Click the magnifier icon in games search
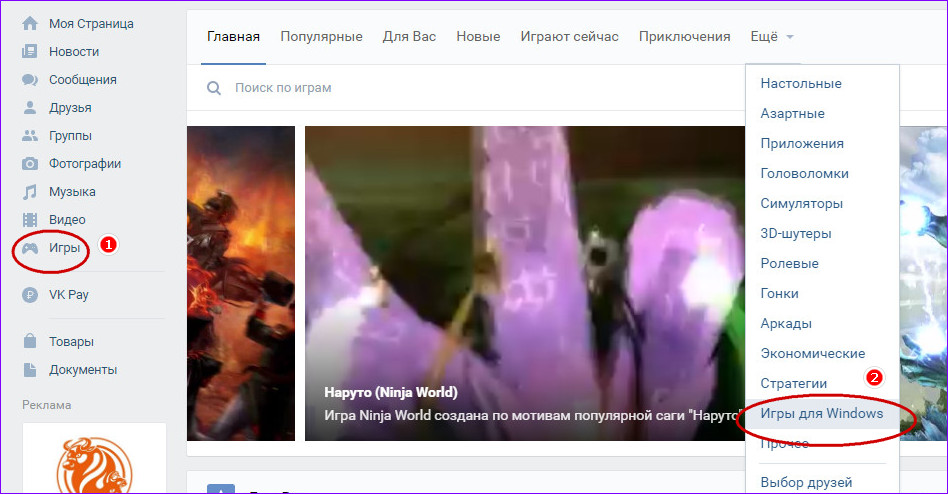 coord(214,88)
